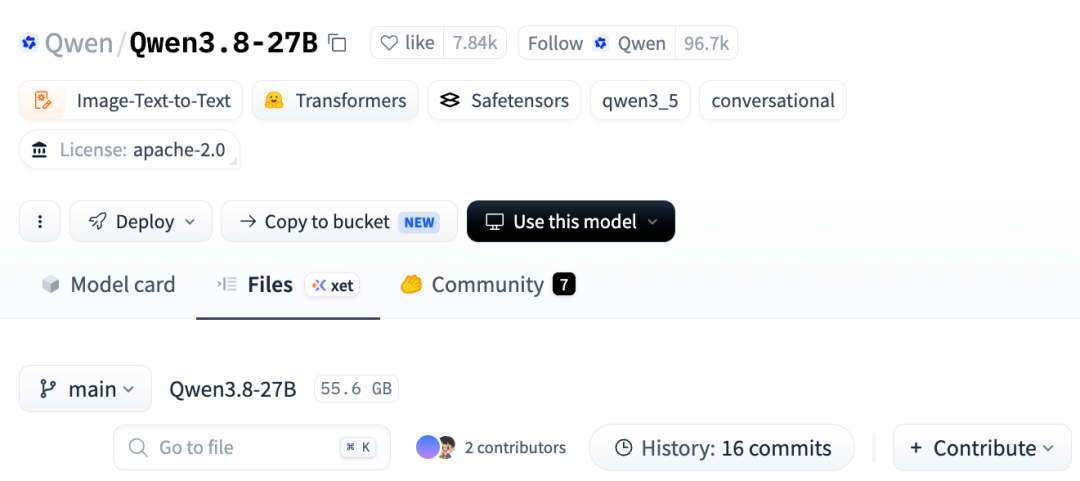The image size is (1080, 481).
Task: Copy model name with the copy icon
Action: click(337, 43)
